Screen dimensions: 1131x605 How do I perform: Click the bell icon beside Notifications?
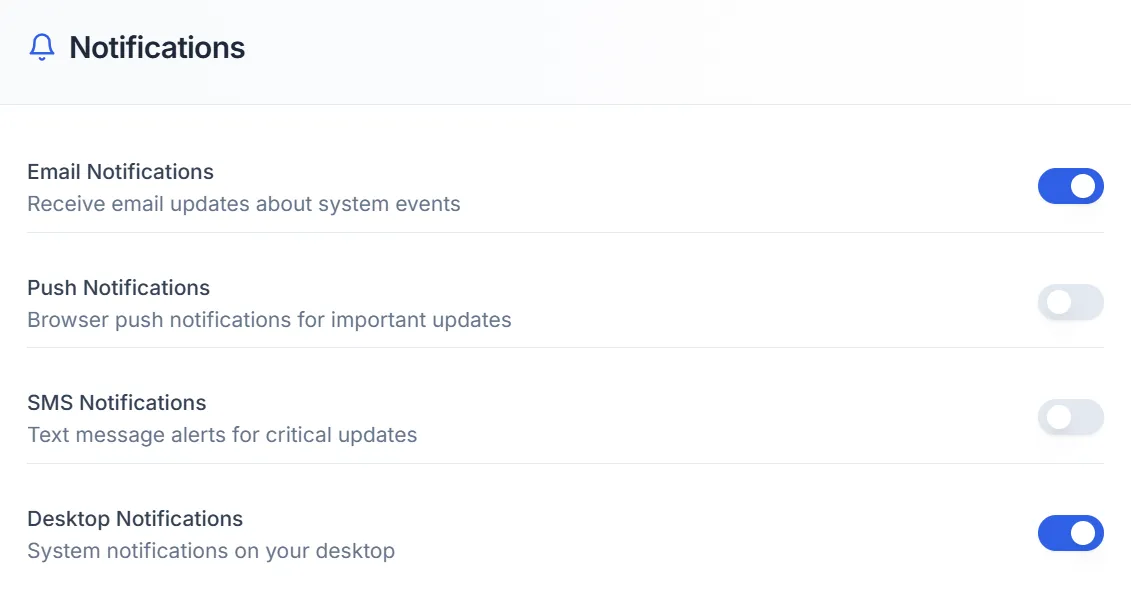tap(42, 48)
